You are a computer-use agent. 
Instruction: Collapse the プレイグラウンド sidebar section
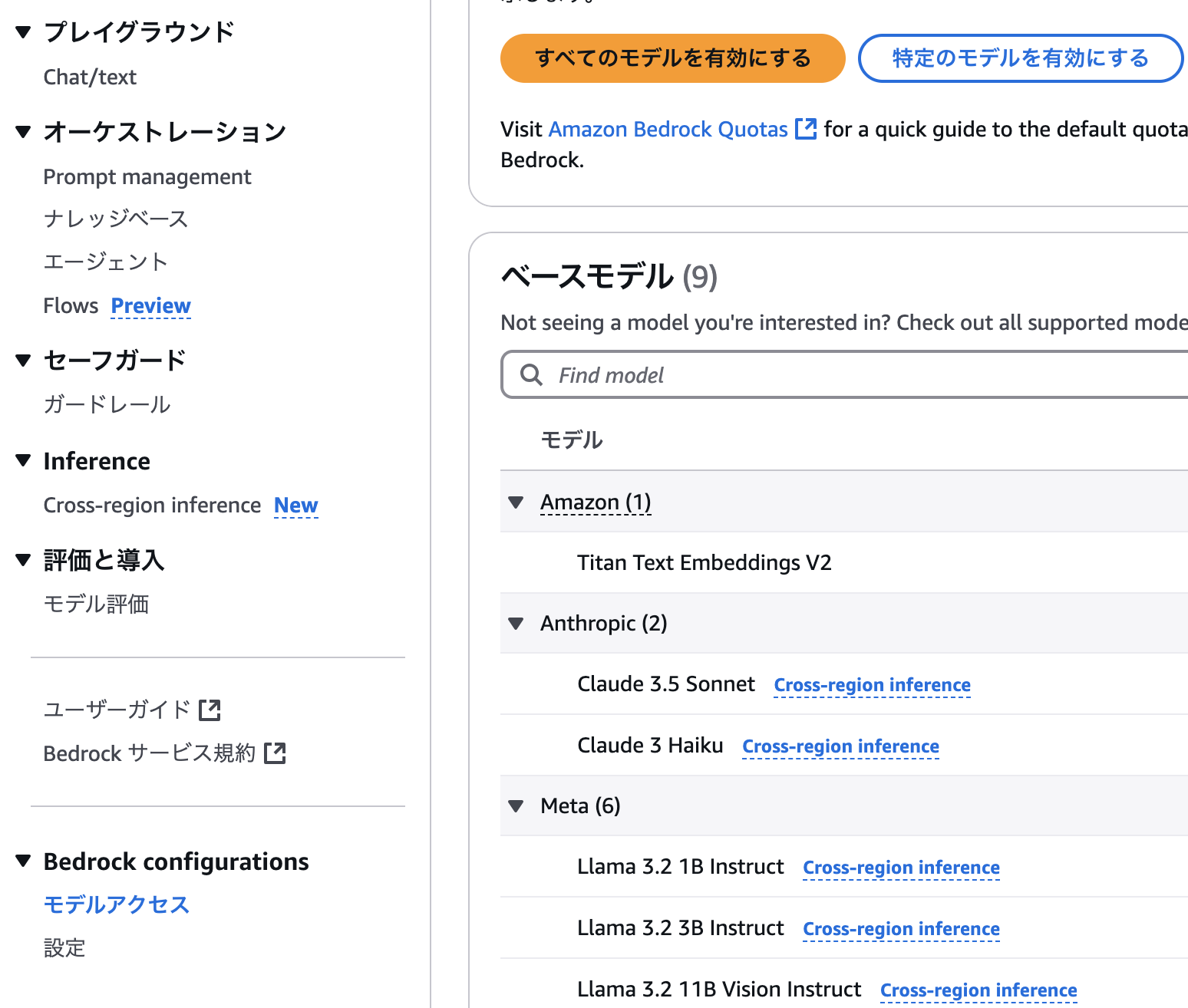click(24, 32)
